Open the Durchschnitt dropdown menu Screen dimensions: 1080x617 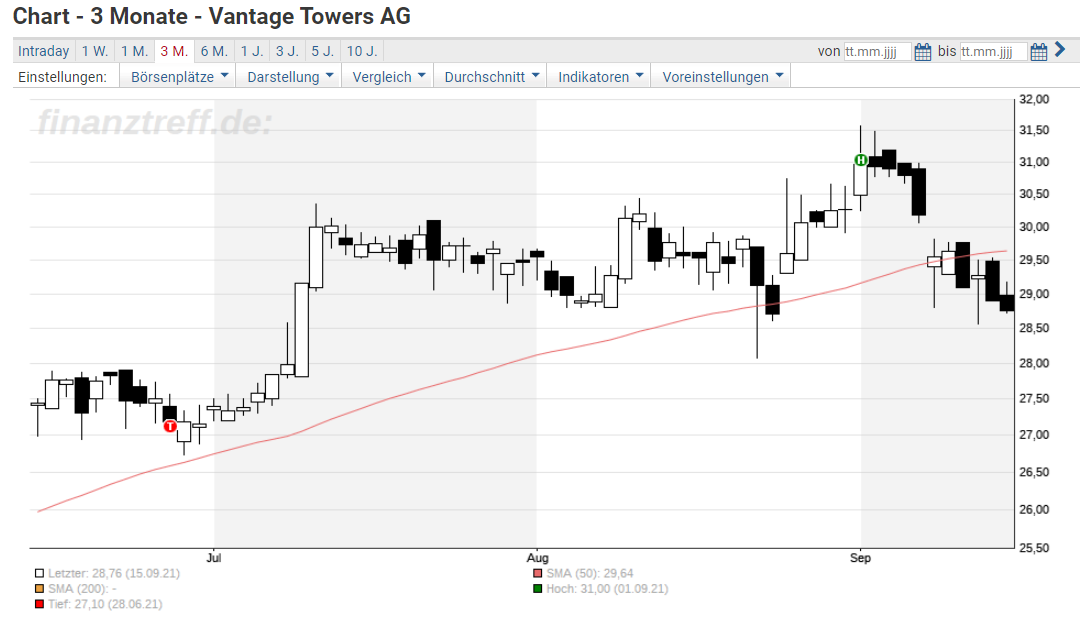coord(491,77)
